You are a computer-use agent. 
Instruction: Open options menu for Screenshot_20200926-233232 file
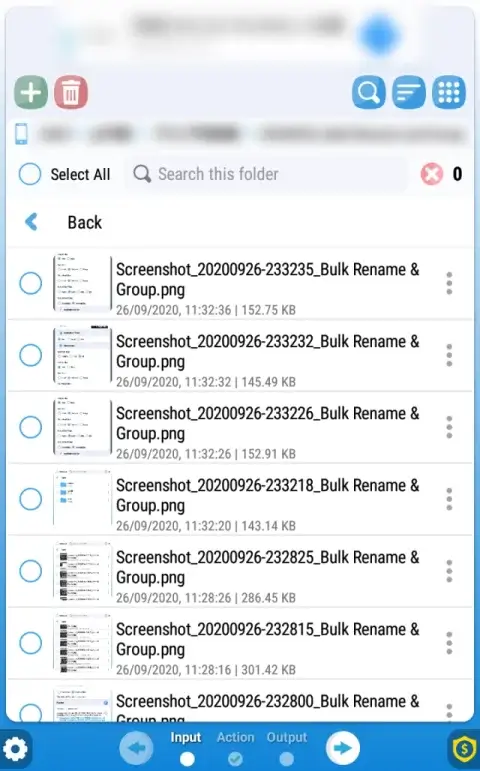449,355
